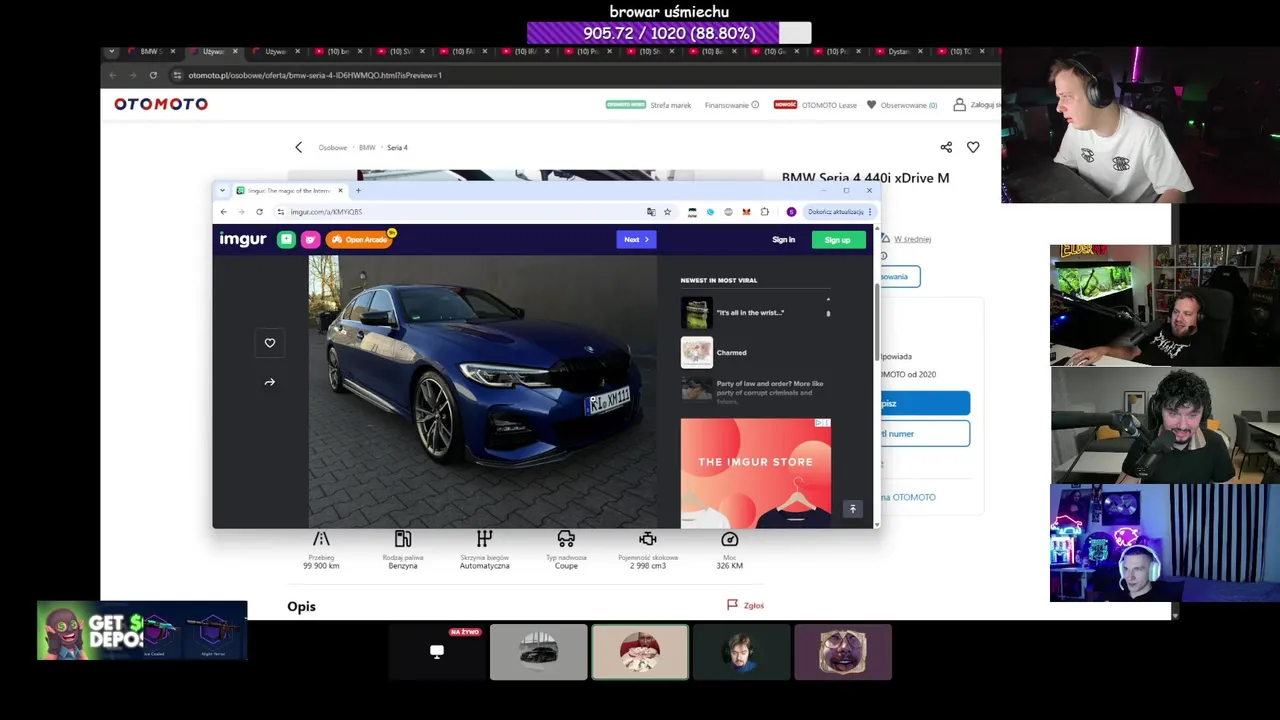Viewport: 1280px width, 720px height.
Task: Click the translate page icon in imgur window
Action: click(651, 212)
